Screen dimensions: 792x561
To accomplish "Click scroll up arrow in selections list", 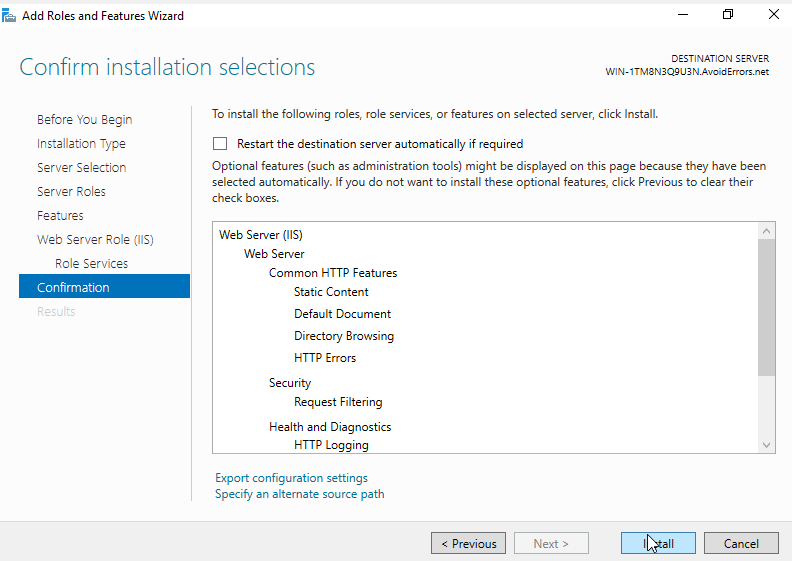I will (x=766, y=231).
